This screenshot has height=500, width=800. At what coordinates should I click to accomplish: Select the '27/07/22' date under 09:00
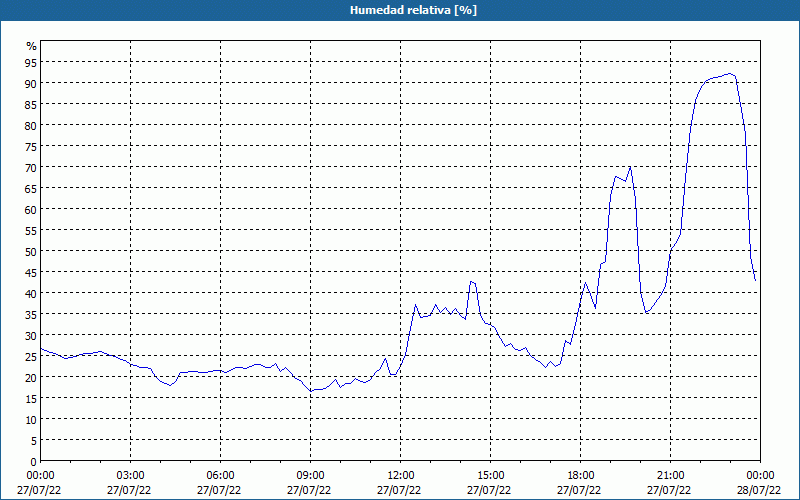coord(309,490)
